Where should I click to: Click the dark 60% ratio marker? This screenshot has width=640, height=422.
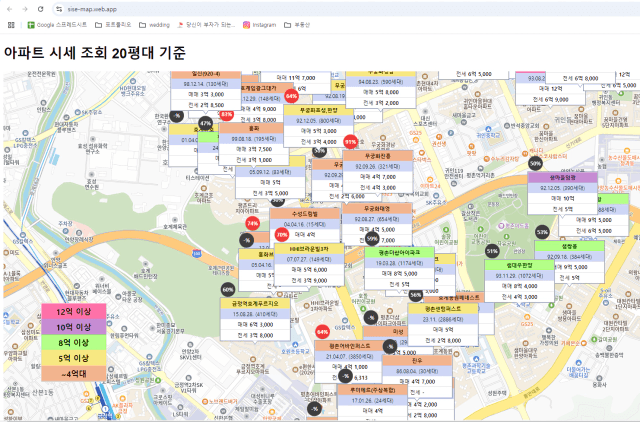click(228, 290)
